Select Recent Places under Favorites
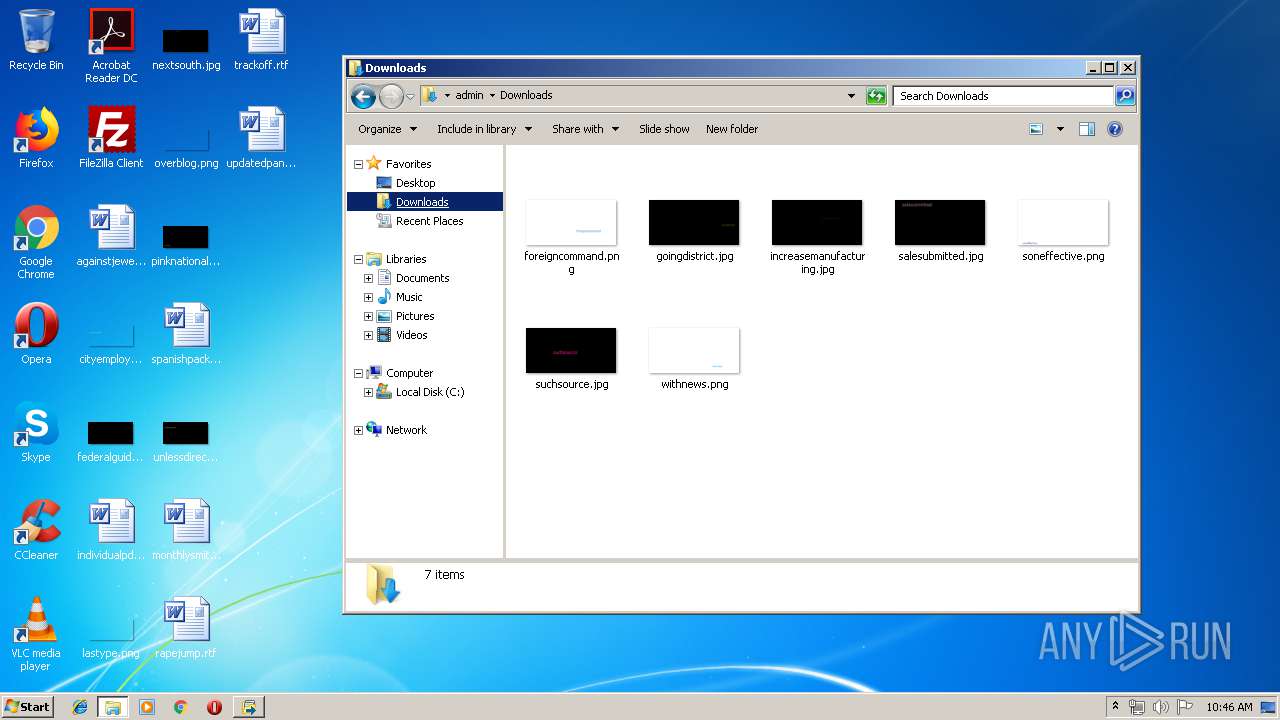Viewport: 1280px width, 720px height. tap(429, 221)
